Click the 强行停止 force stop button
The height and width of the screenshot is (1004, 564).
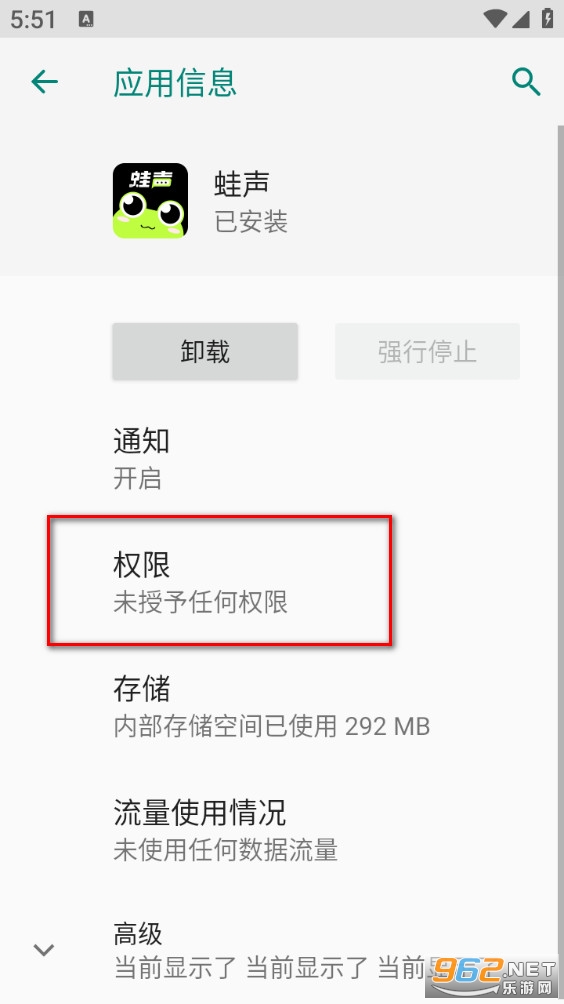coord(427,352)
